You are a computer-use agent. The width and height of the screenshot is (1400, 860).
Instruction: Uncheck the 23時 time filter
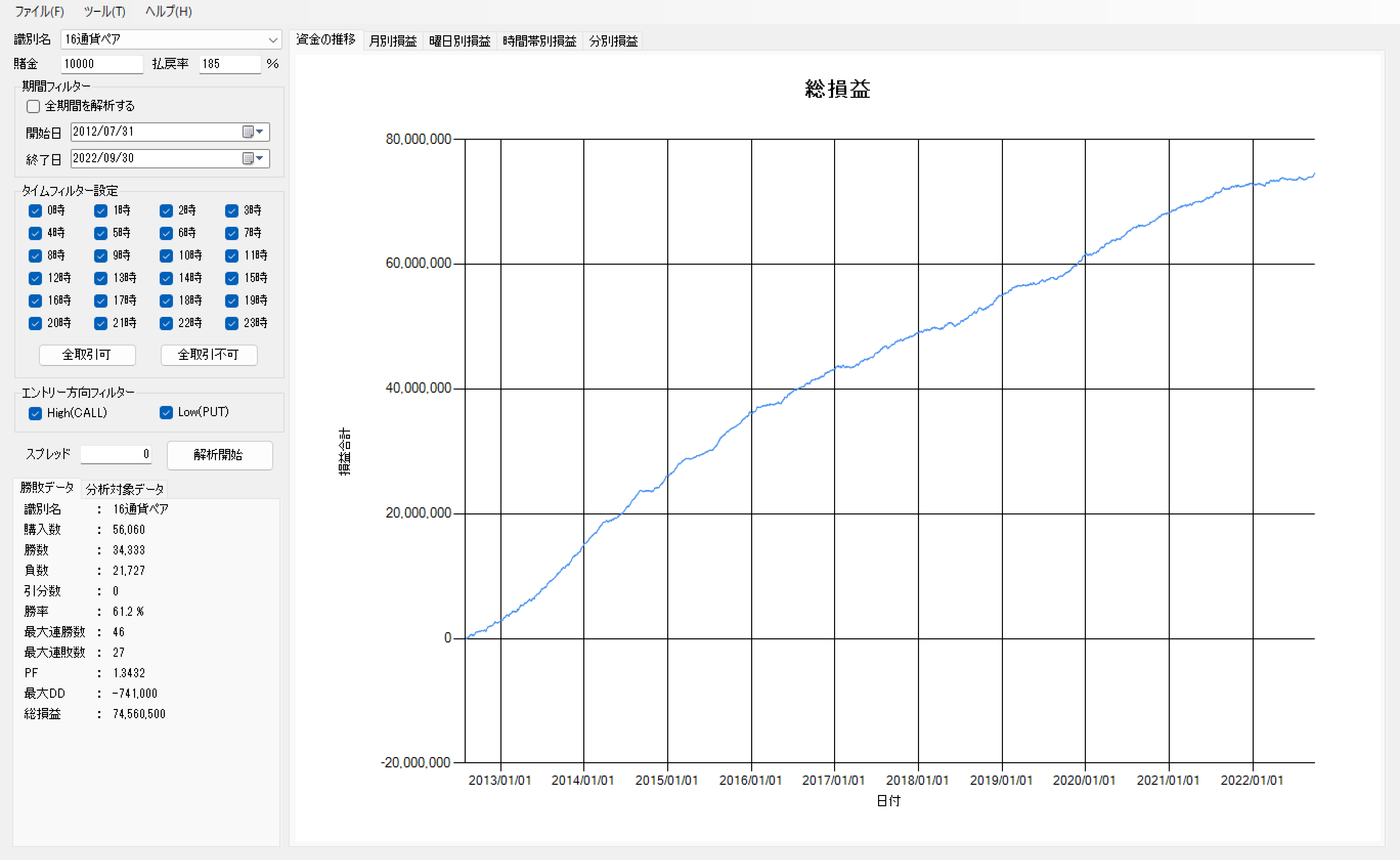(231, 324)
